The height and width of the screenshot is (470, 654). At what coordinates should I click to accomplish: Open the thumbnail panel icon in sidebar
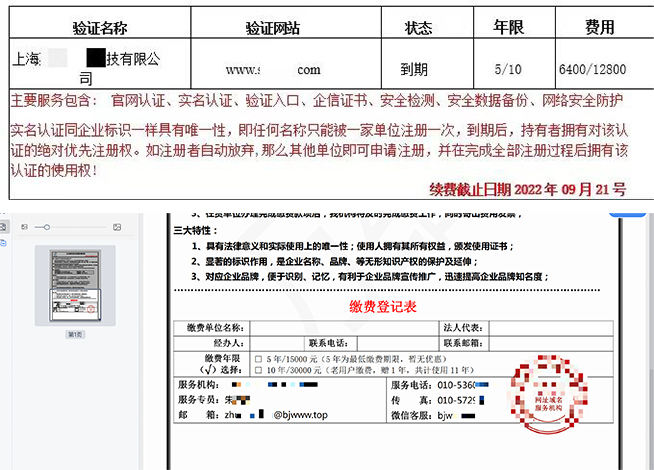3,226
